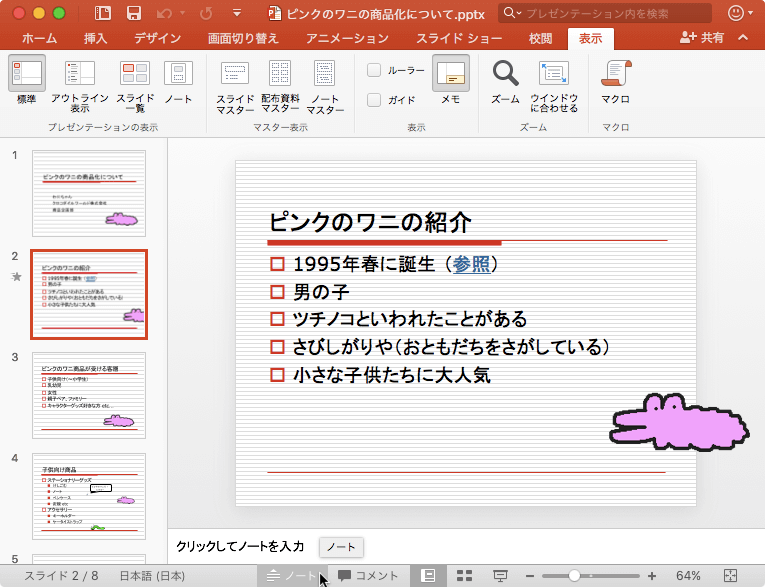
Task: Follow the 参照 hyperlink in the slide
Action: [471, 264]
